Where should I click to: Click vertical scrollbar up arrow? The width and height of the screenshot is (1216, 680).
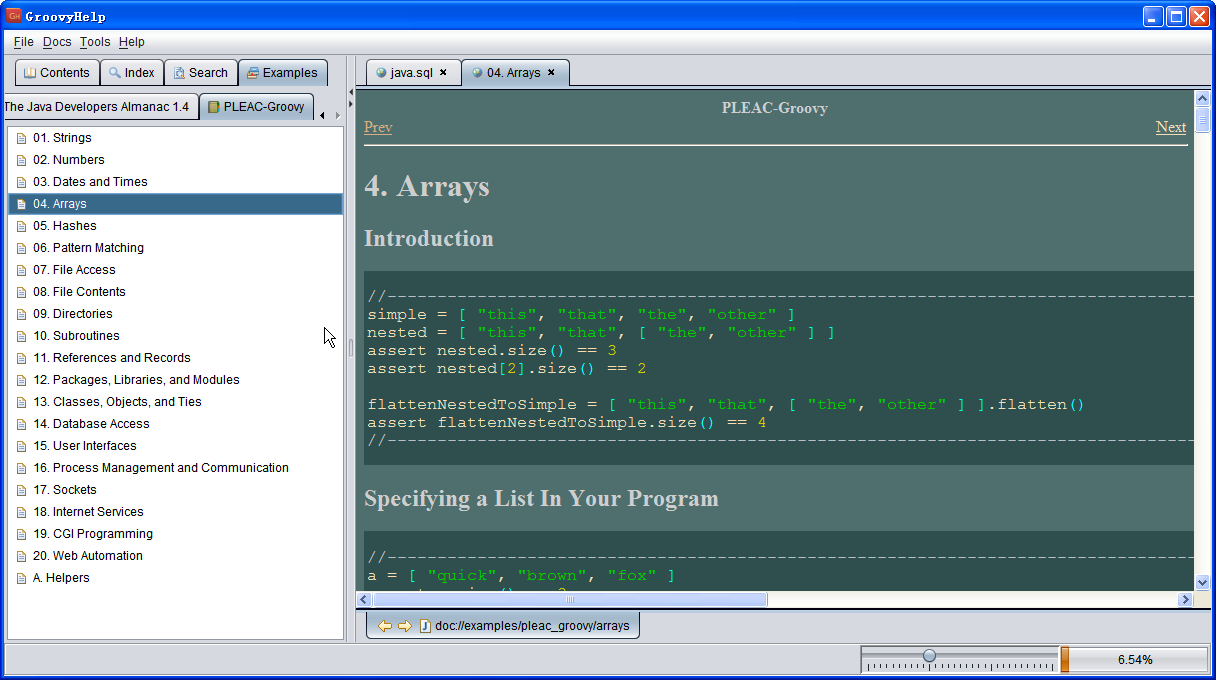1203,98
